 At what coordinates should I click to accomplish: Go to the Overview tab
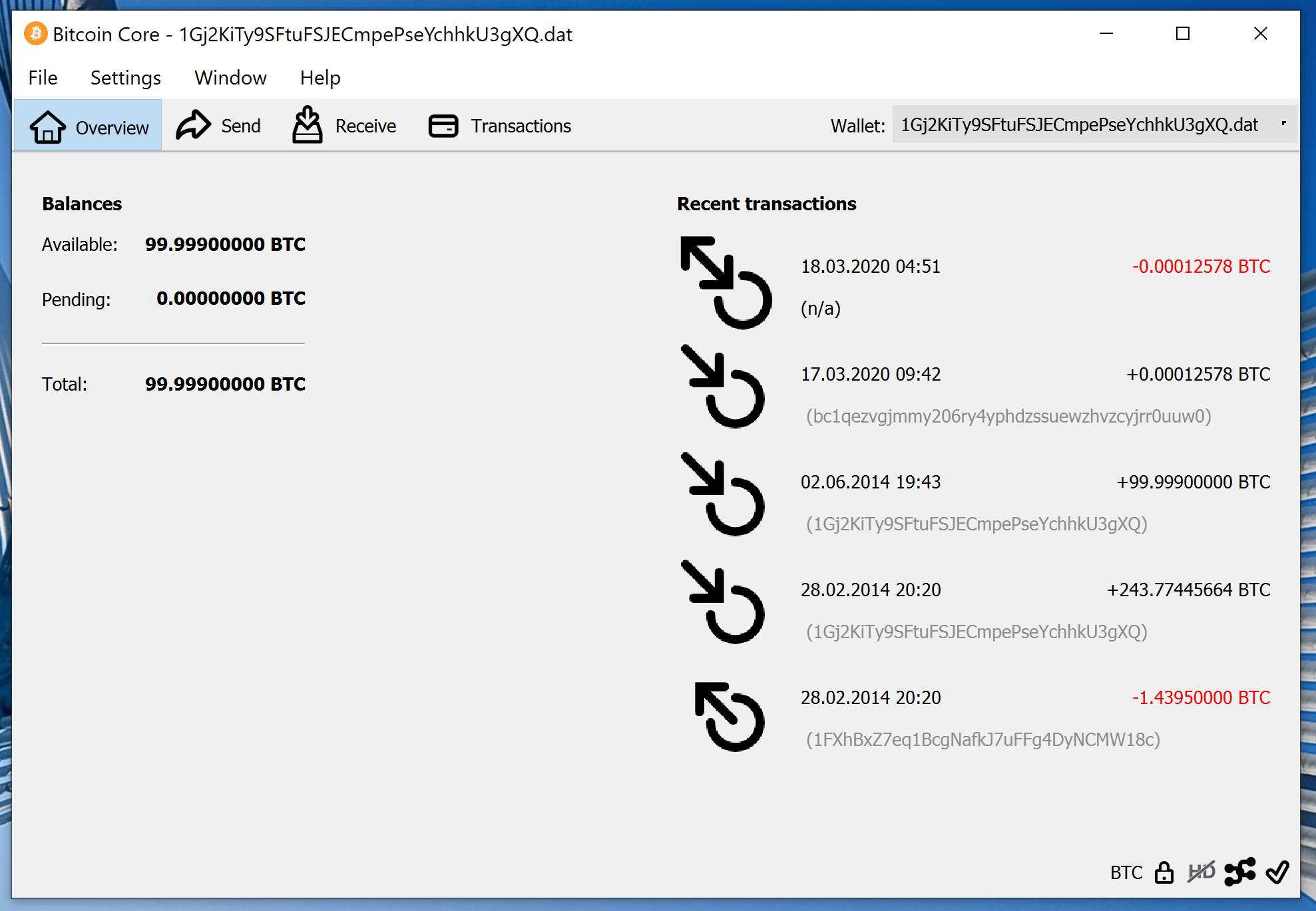[x=89, y=126]
